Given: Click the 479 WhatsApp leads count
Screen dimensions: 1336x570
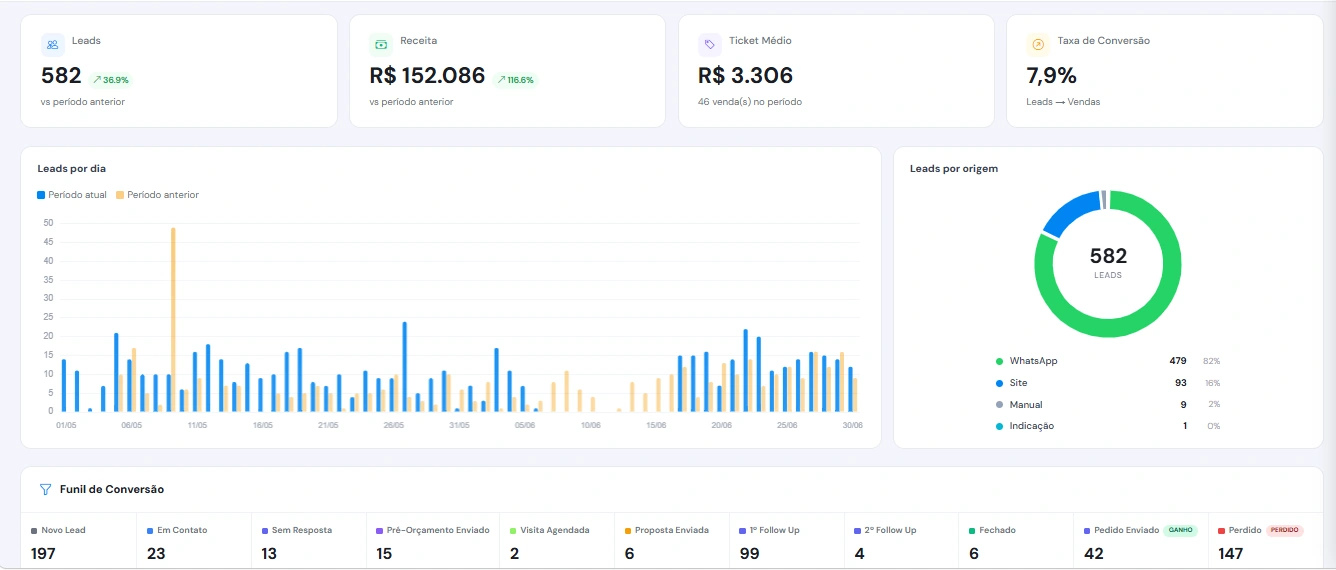Looking at the screenshot, I should pos(1178,361).
